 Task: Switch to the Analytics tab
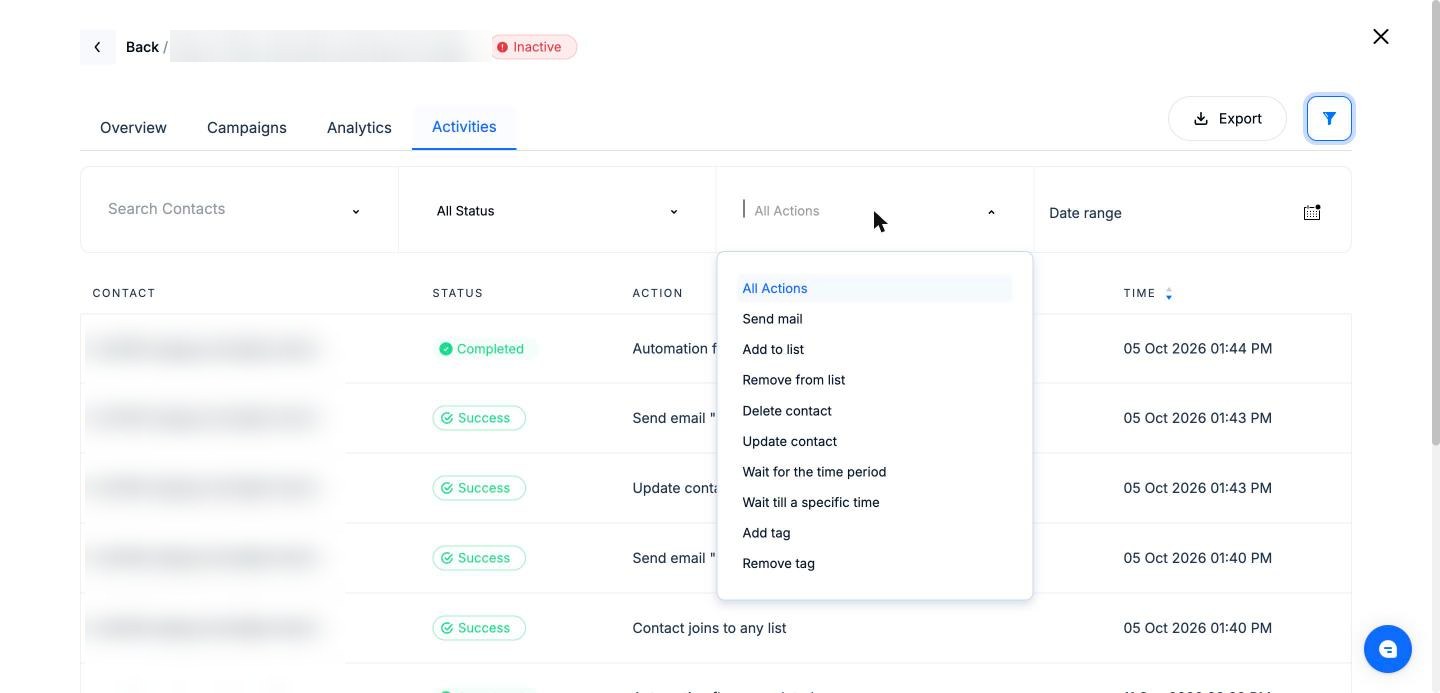359,128
